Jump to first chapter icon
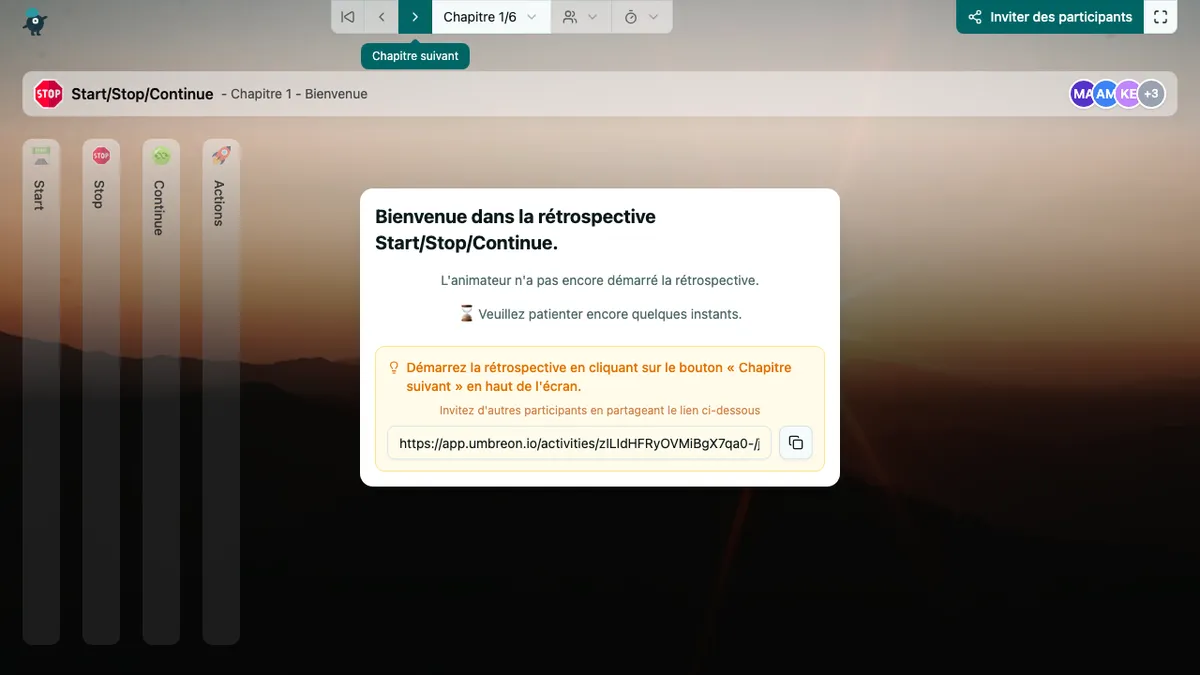 coord(348,17)
